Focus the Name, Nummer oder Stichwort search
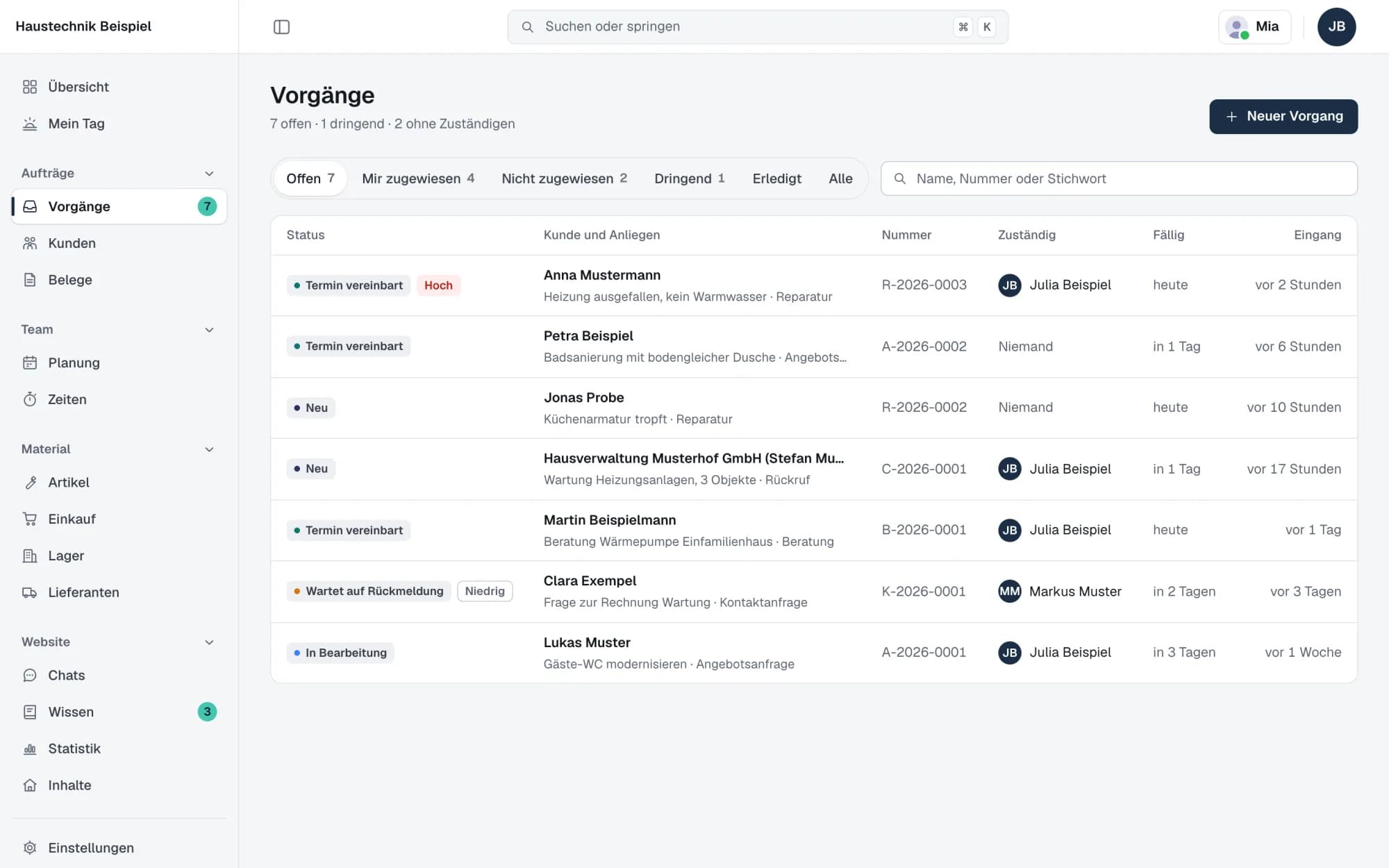Screen dimensions: 1389x868 (x=1119, y=178)
